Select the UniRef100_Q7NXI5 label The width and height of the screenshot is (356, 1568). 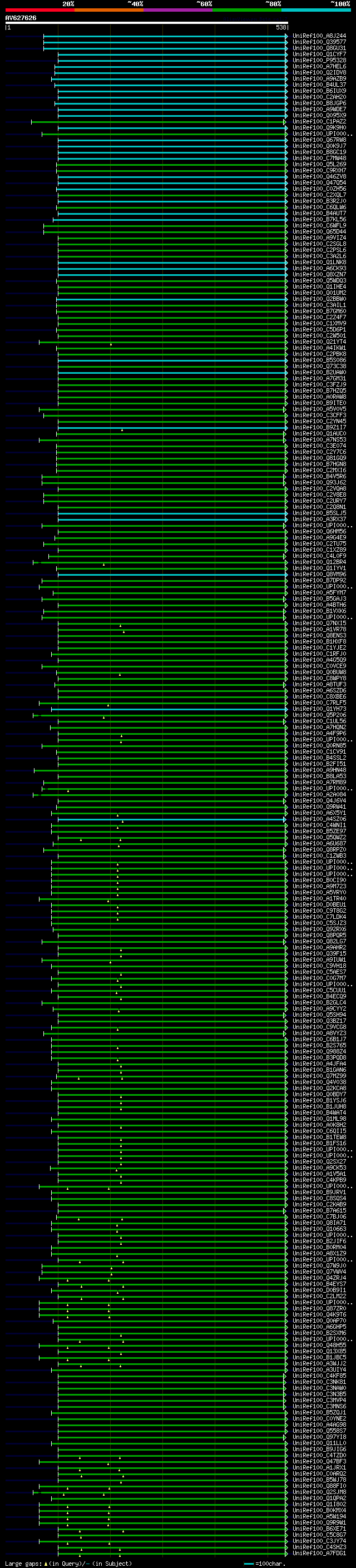tap(319, 624)
